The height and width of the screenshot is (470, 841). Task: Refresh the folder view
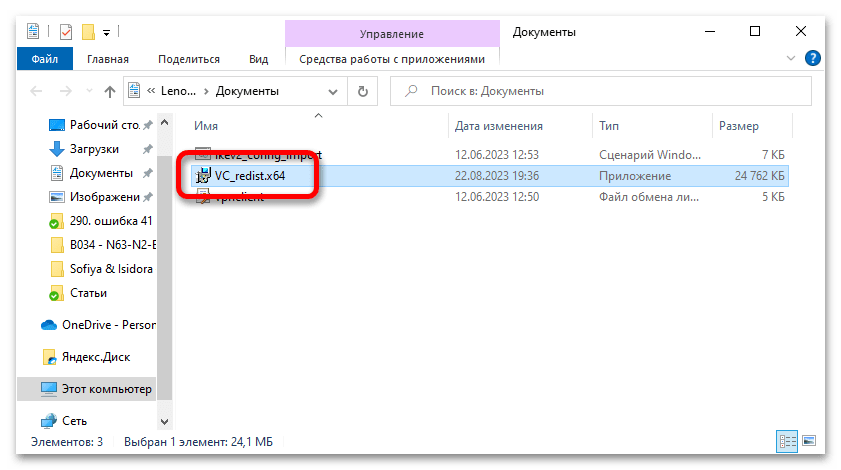pos(363,92)
